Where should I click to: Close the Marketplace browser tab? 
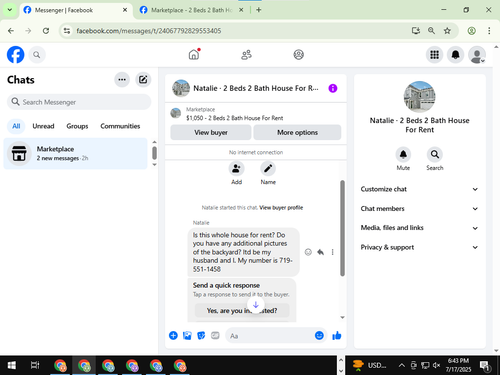pos(241,10)
